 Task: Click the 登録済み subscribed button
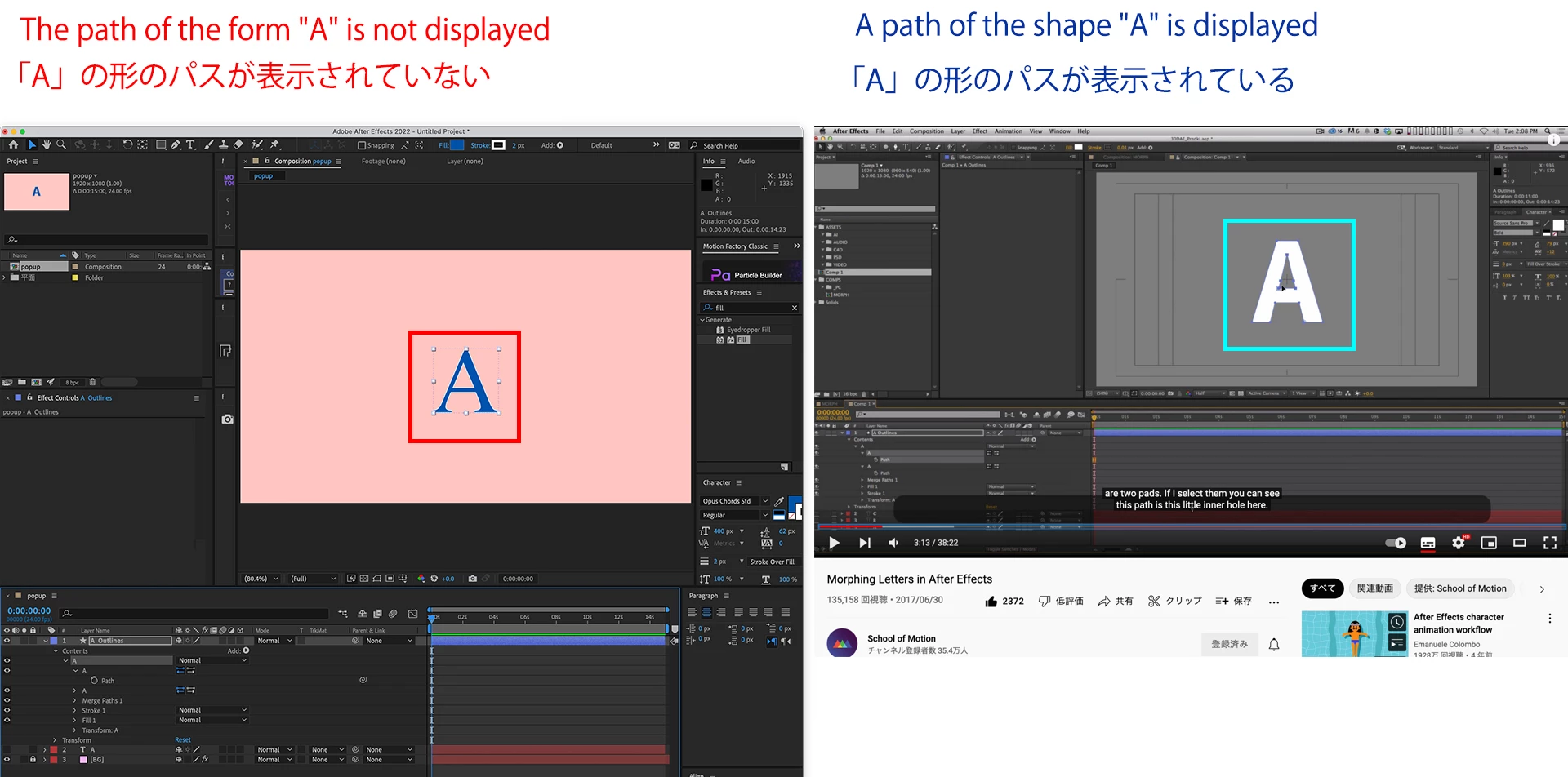coord(1230,644)
